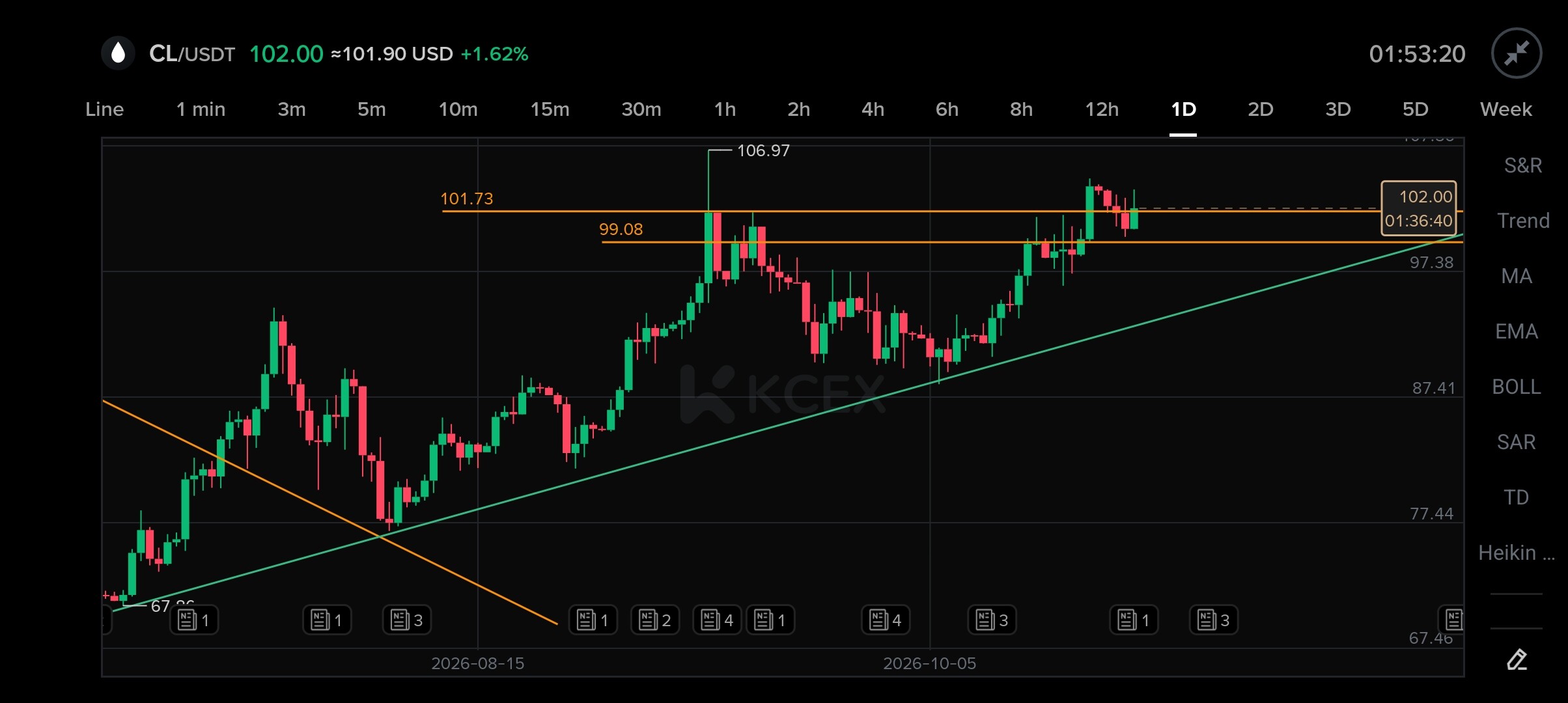
Task: Click the 102.00 current price label box
Action: tap(1419, 208)
